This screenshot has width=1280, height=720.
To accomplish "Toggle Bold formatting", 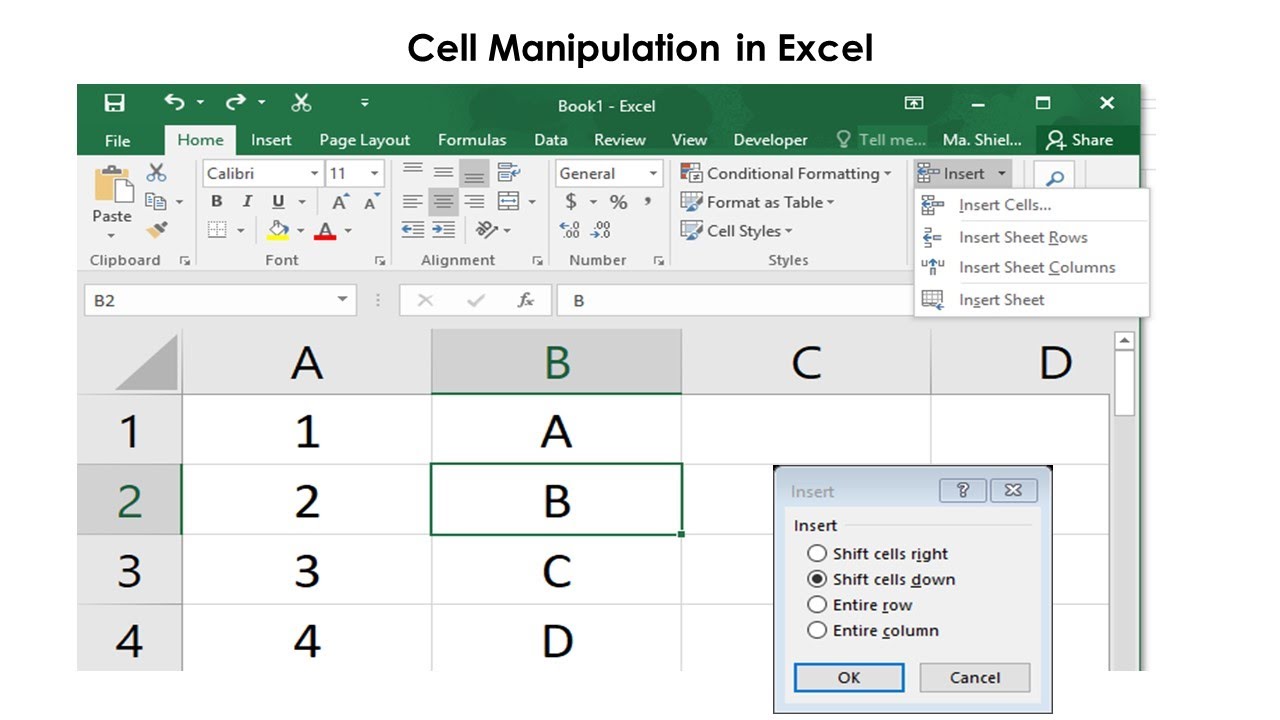I will (217, 202).
